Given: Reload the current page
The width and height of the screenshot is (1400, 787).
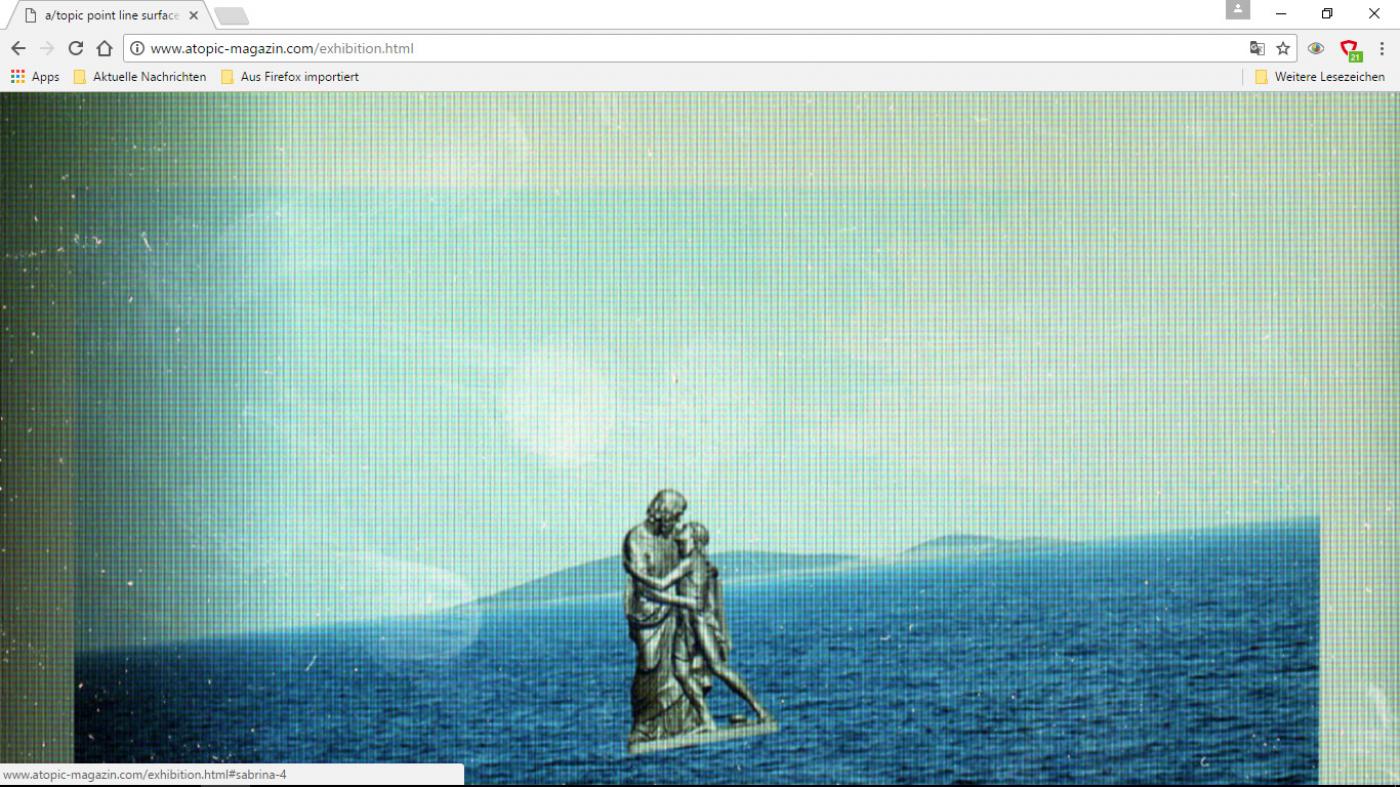Looking at the screenshot, I should pyautogui.click(x=75, y=48).
